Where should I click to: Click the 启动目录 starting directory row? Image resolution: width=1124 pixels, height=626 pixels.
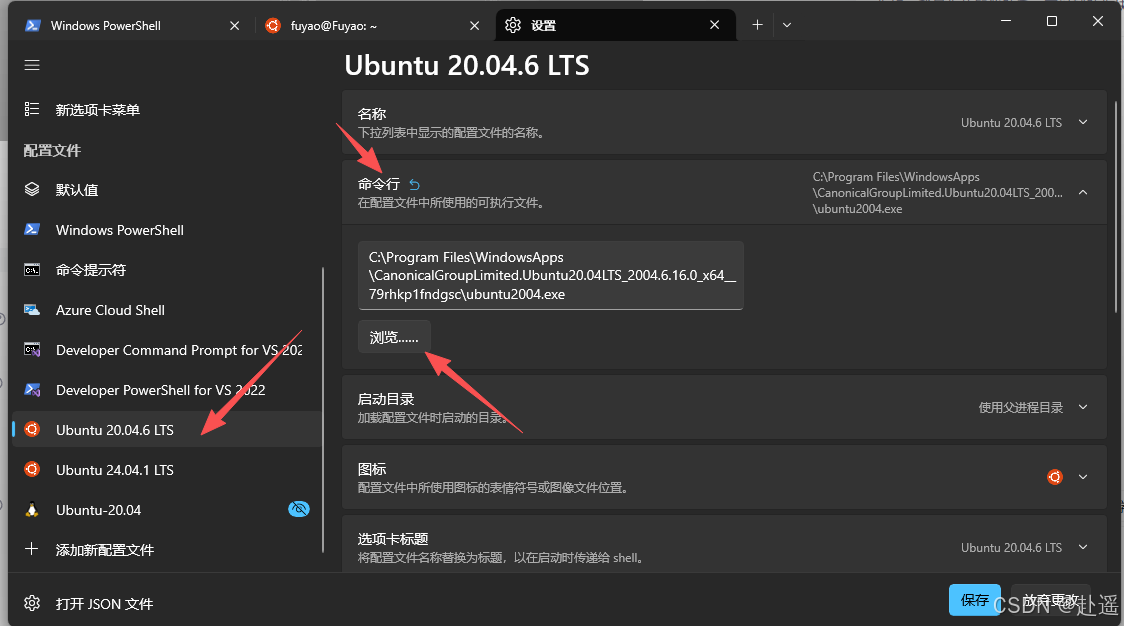[x=724, y=407]
